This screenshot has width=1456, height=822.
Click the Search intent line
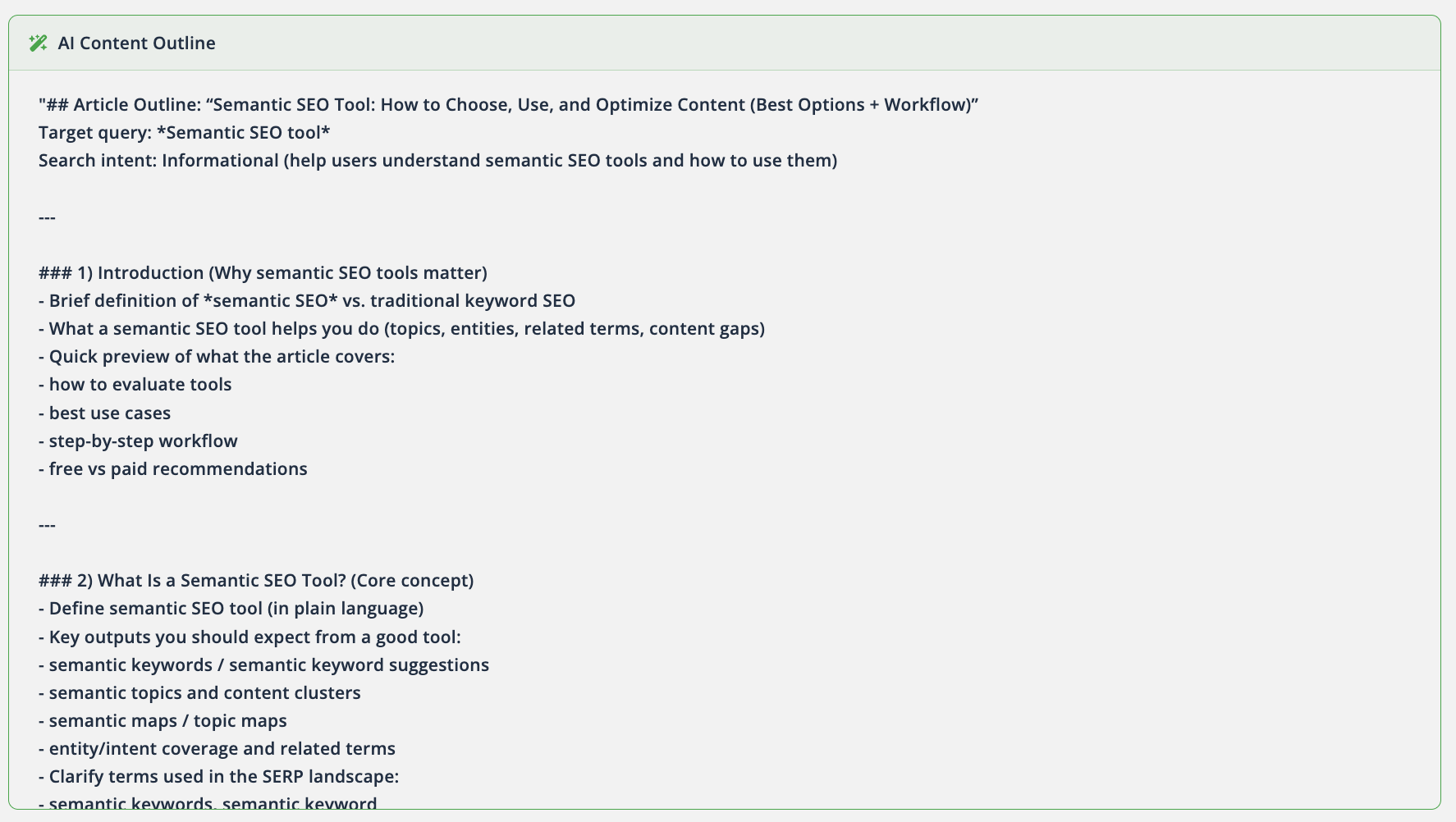[437, 161]
